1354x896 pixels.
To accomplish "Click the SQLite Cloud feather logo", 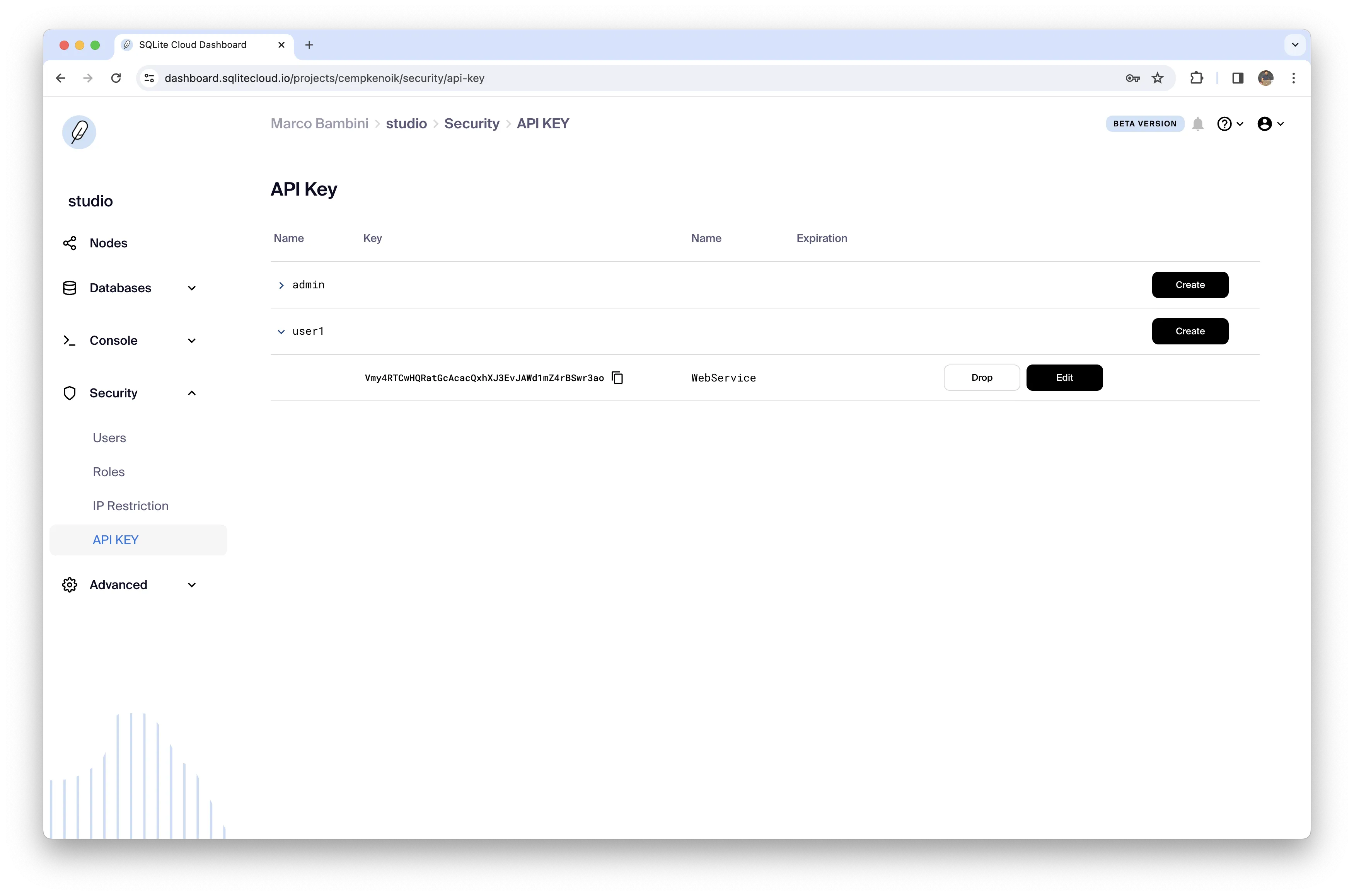I will point(79,132).
